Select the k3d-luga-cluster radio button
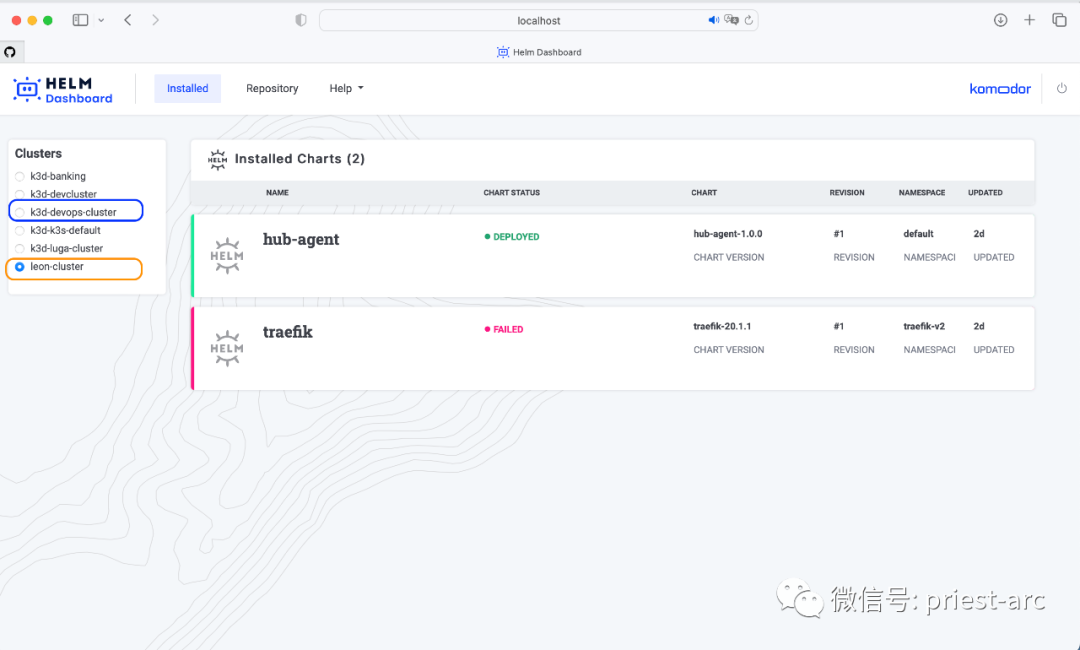Image resolution: width=1080 pixels, height=650 pixels. click(x=19, y=248)
